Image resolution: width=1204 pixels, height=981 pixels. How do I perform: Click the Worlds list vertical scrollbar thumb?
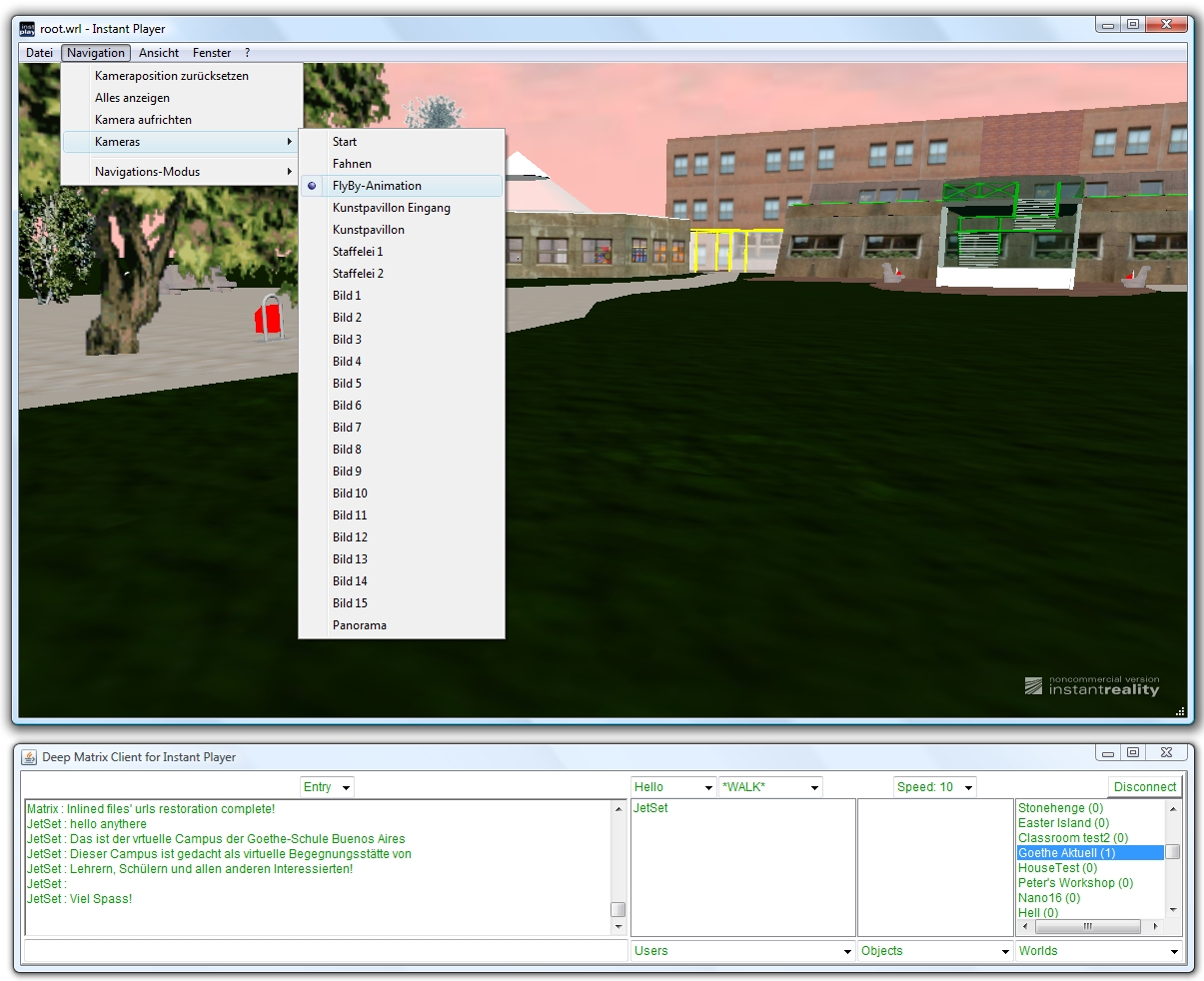point(1173,852)
